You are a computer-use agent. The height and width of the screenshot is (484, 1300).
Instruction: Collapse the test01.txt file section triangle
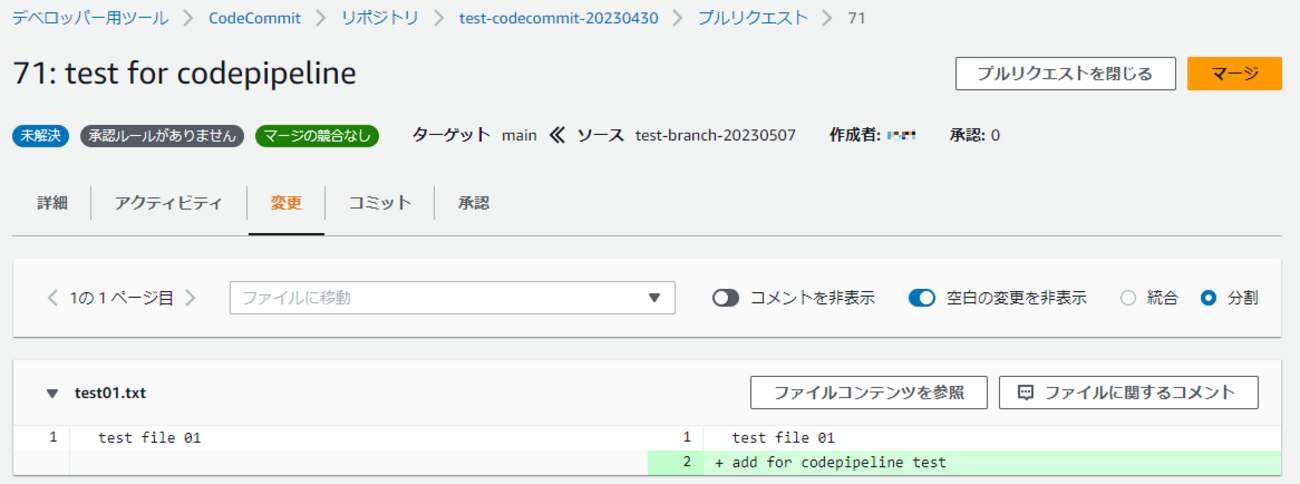52,393
